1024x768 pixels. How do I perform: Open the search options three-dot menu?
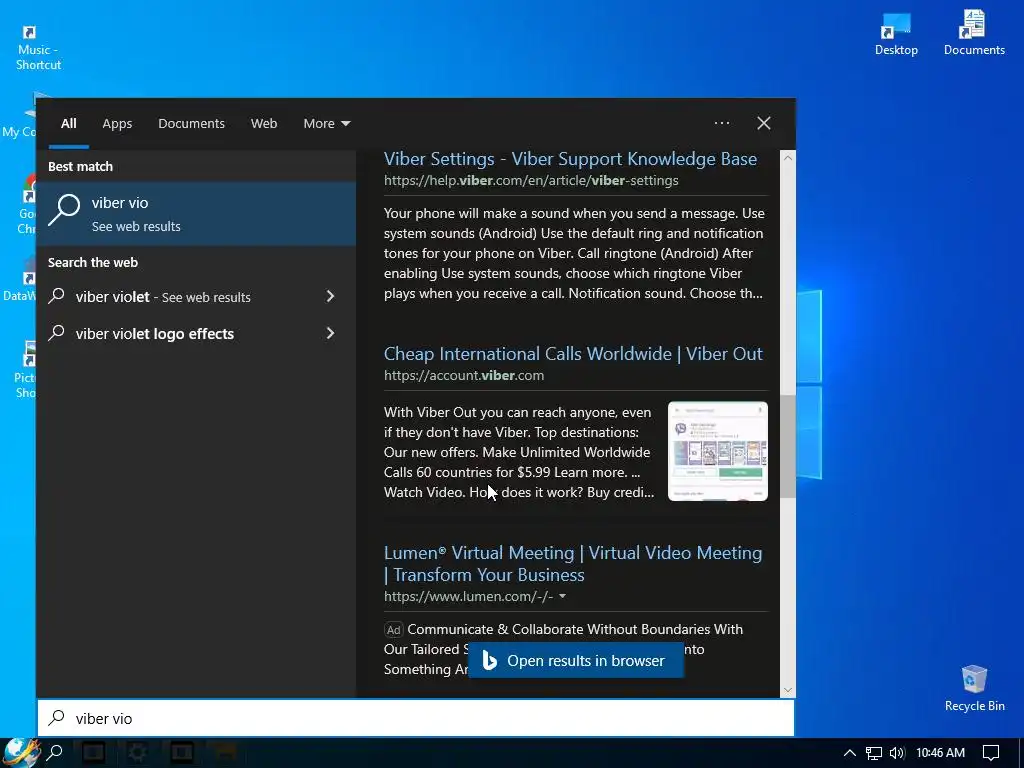(722, 123)
